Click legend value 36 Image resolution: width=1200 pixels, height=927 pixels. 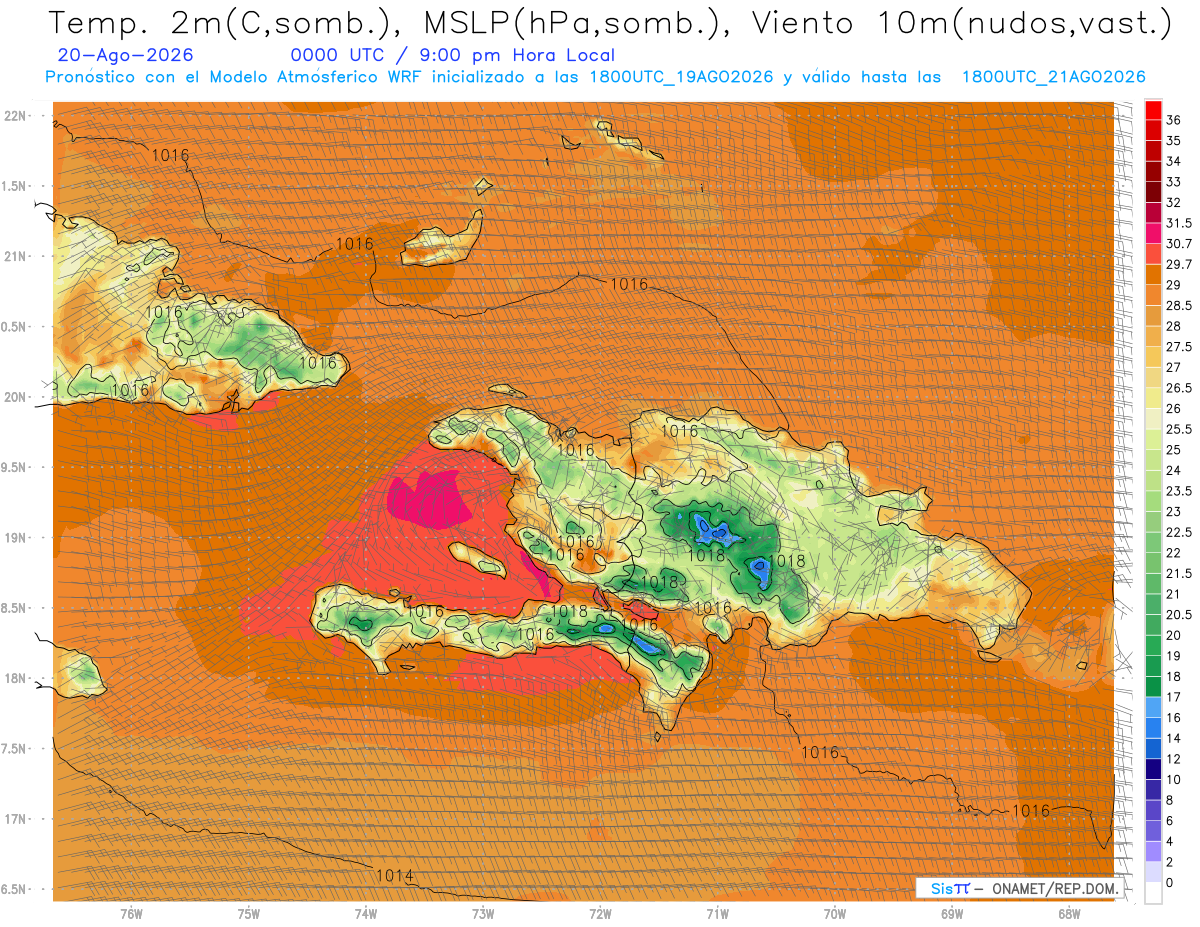(x=1174, y=120)
